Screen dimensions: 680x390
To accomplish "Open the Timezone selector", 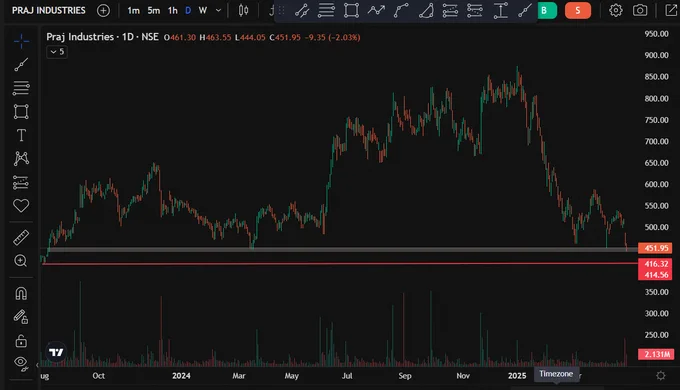I will click(x=556, y=374).
